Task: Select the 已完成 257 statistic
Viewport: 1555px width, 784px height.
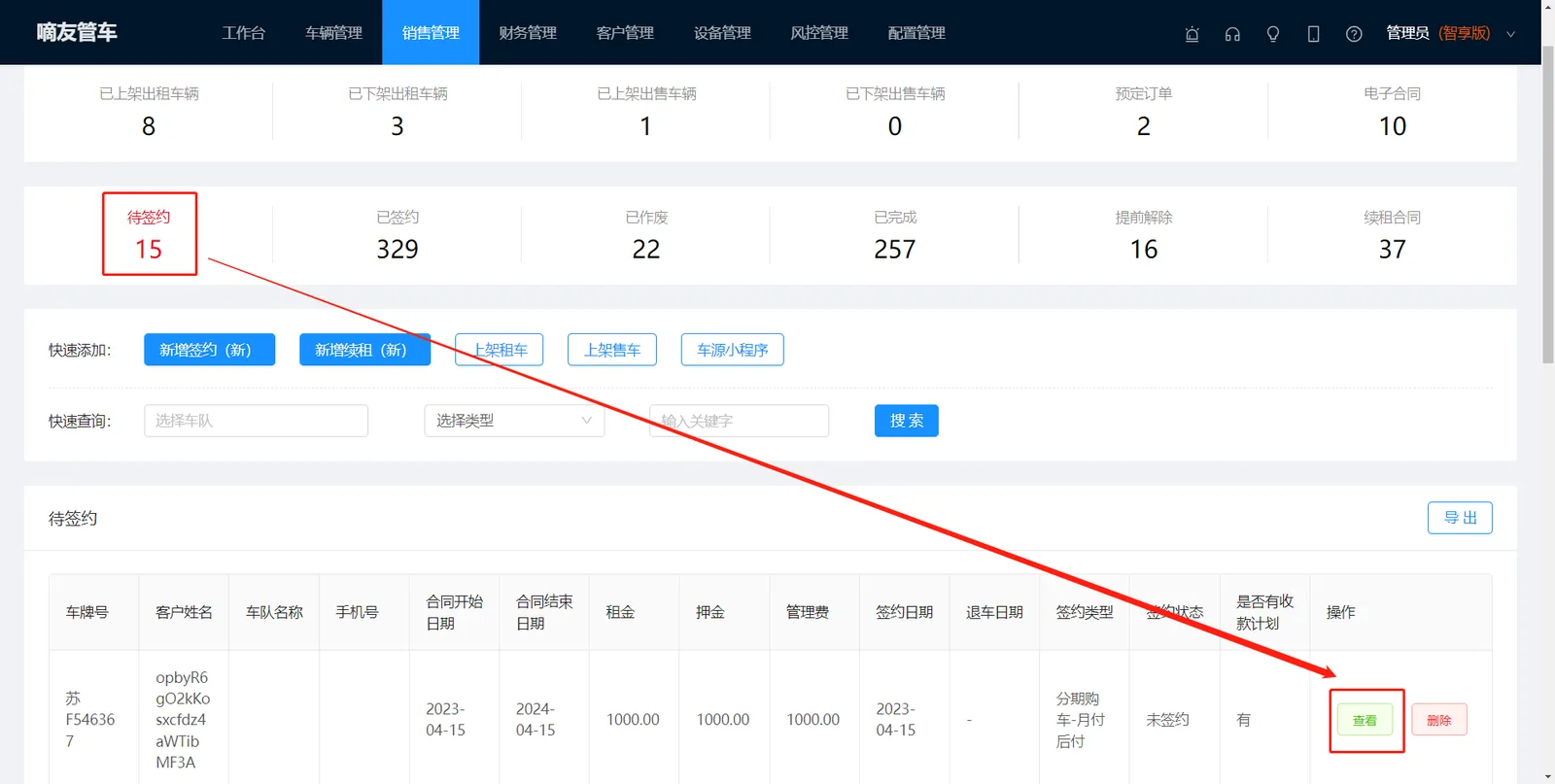Action: (895, 234)
